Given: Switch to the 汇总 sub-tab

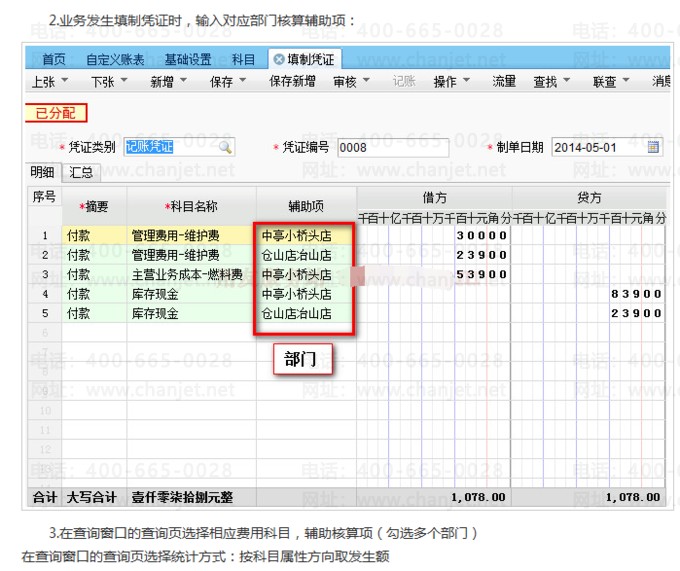Looking at the screenshot, I should [81, 172].
